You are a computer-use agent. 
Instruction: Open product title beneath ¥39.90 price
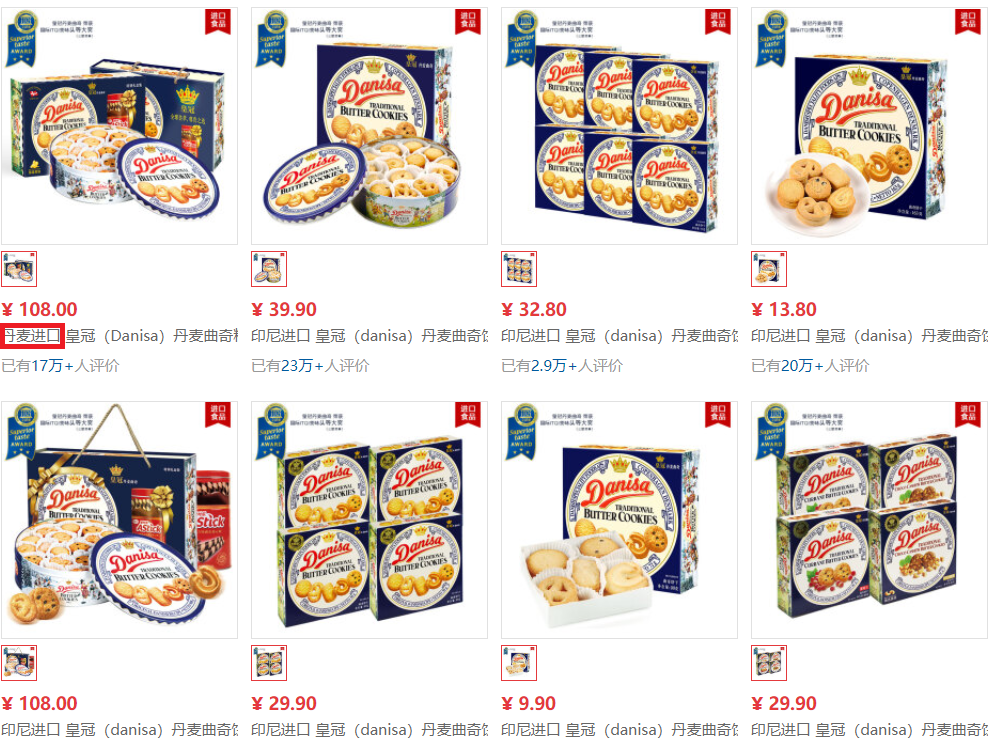(369, 336)
